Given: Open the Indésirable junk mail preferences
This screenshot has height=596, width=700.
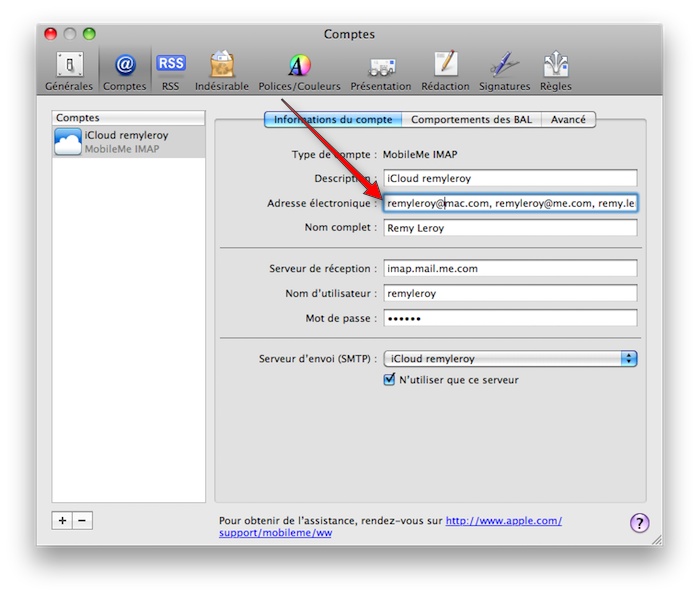Looking at the screenshot, I should [222, 71].
